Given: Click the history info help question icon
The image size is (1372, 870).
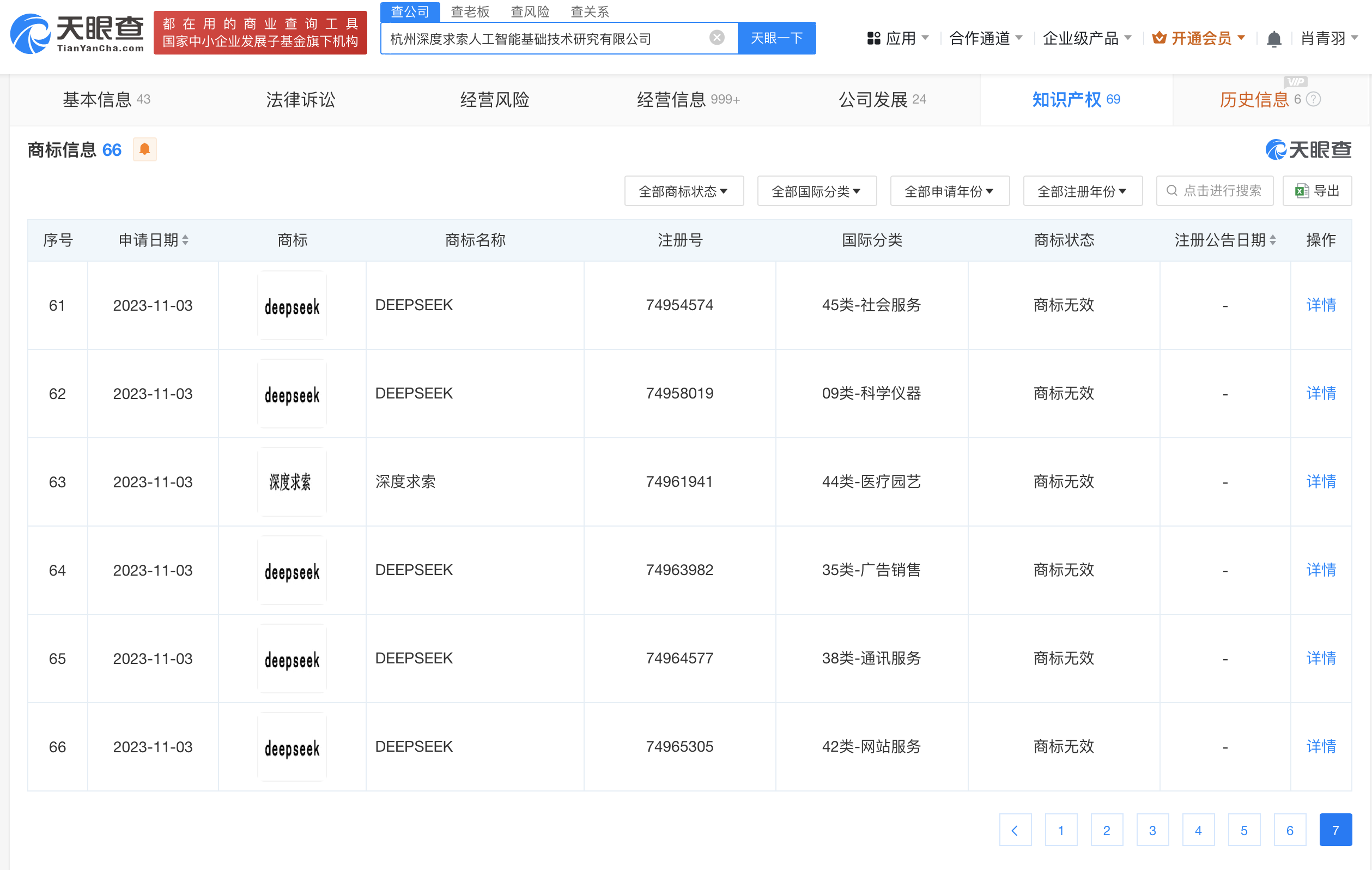Looking at the screenshot, I should click(1313, 99).
